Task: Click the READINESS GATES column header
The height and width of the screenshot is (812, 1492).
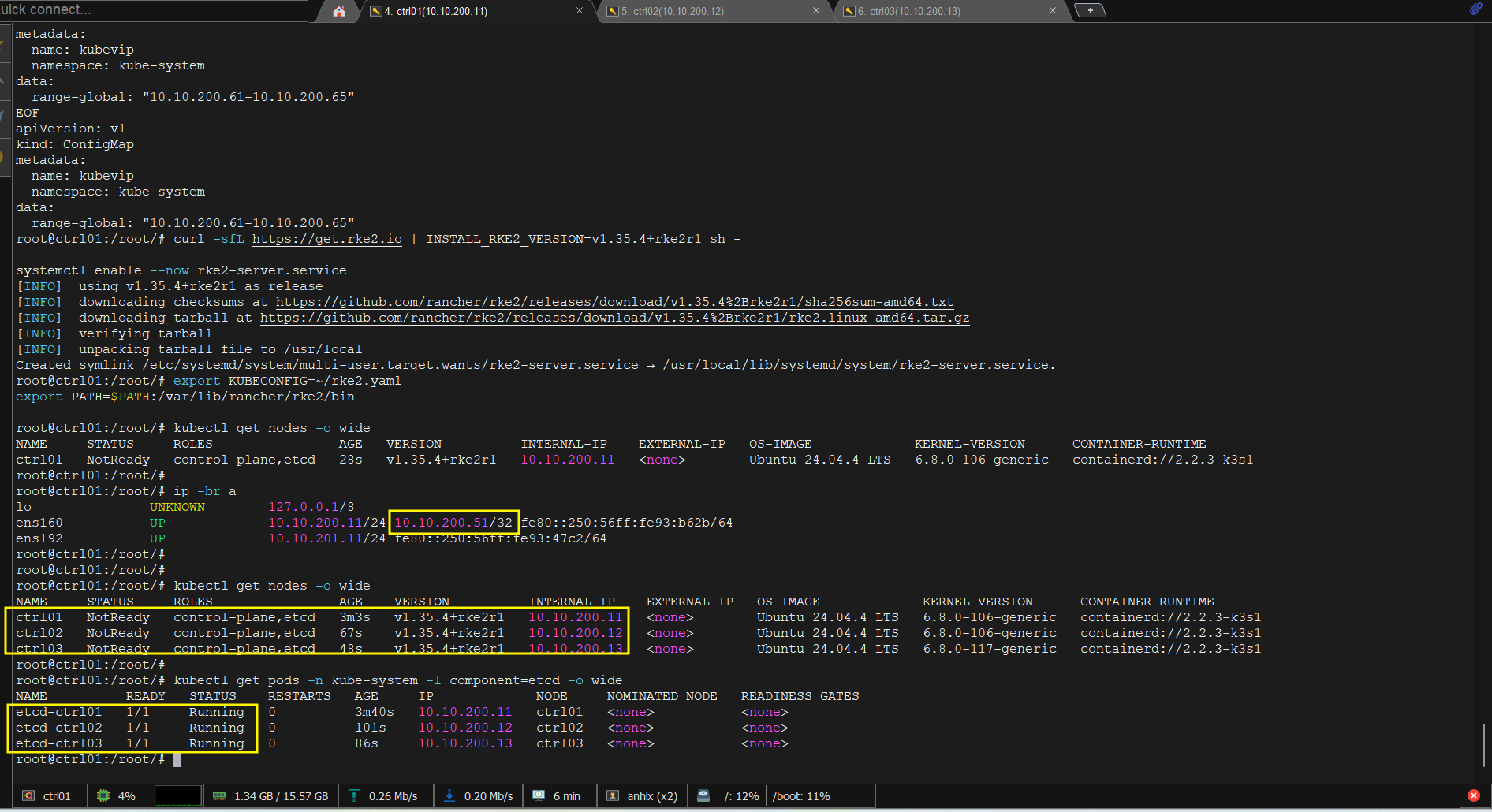Action: [800, 696]
